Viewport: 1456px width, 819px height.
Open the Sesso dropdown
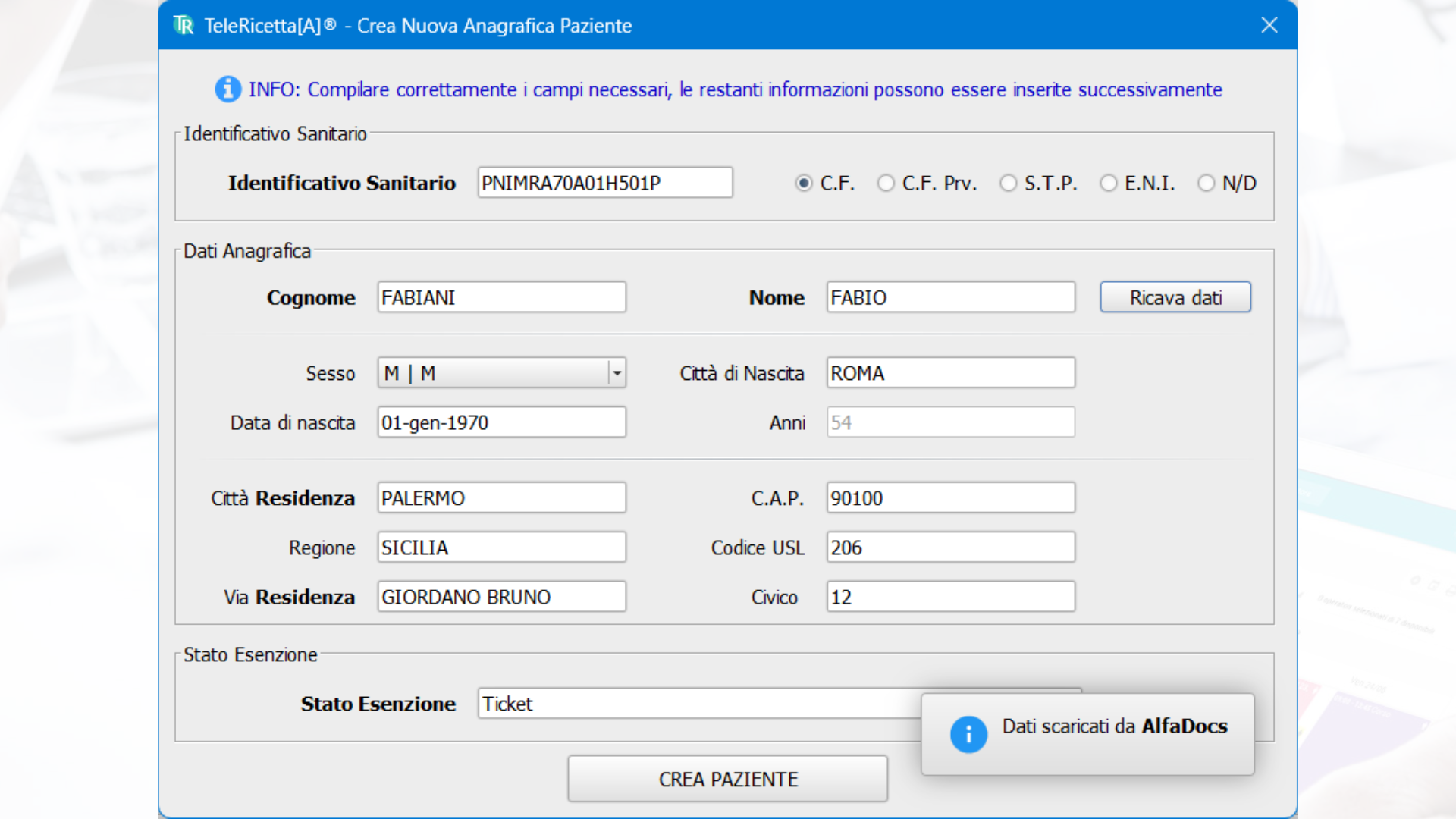[x=502, y=373]
